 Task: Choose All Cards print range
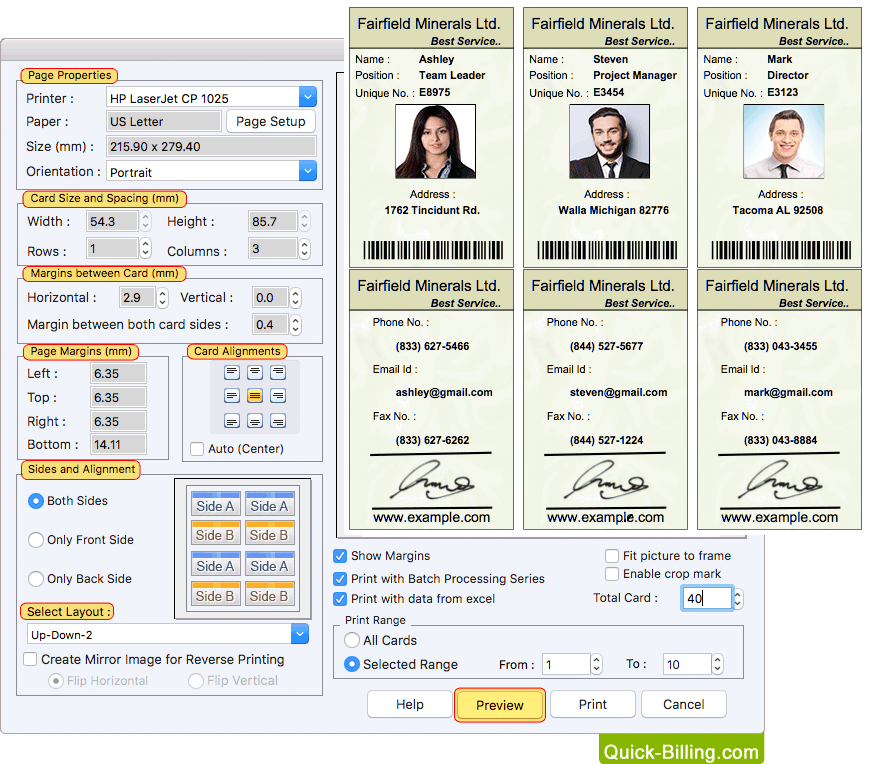click(352, 640)
